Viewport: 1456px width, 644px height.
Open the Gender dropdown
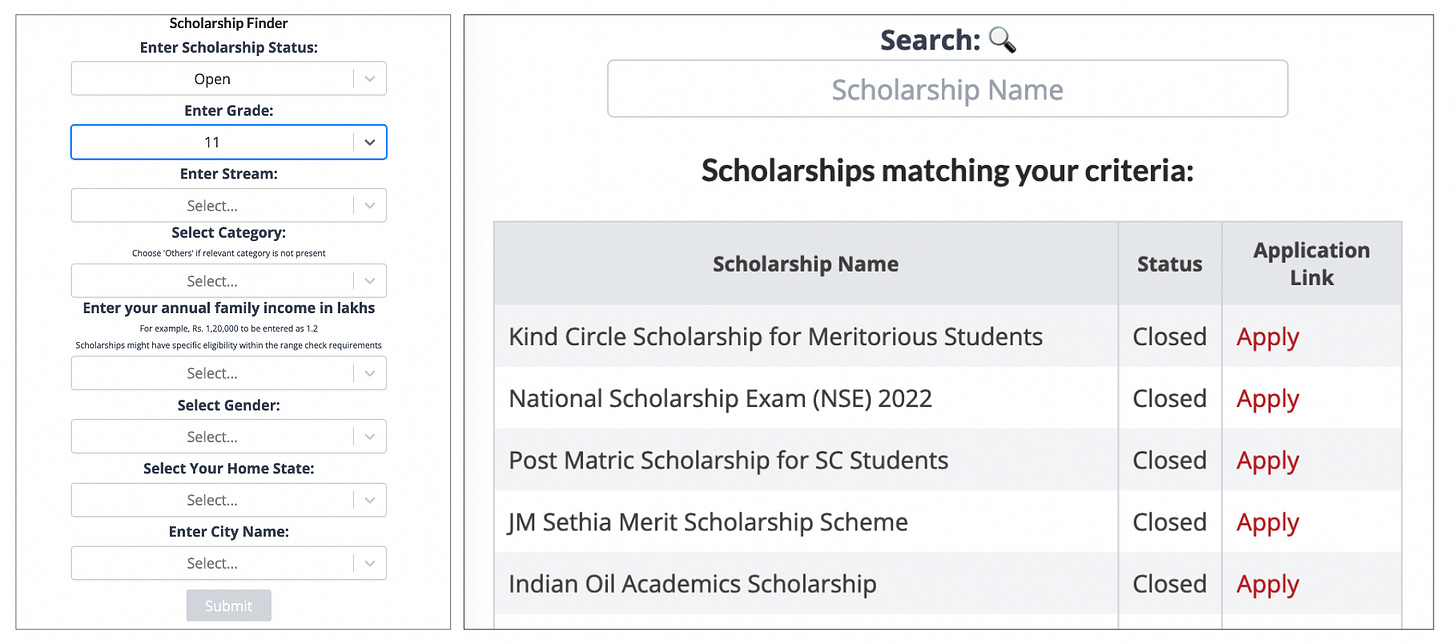coord(228,437)
